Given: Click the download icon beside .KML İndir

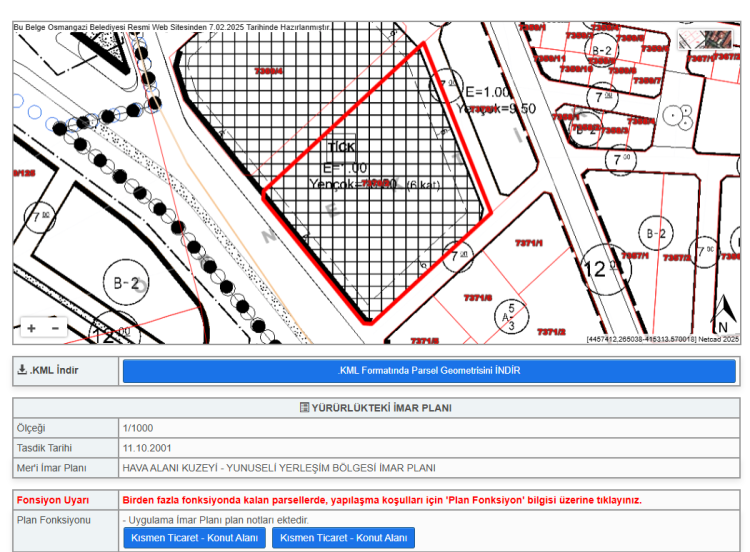Looking at the screenshot, I should click(22, 371).
